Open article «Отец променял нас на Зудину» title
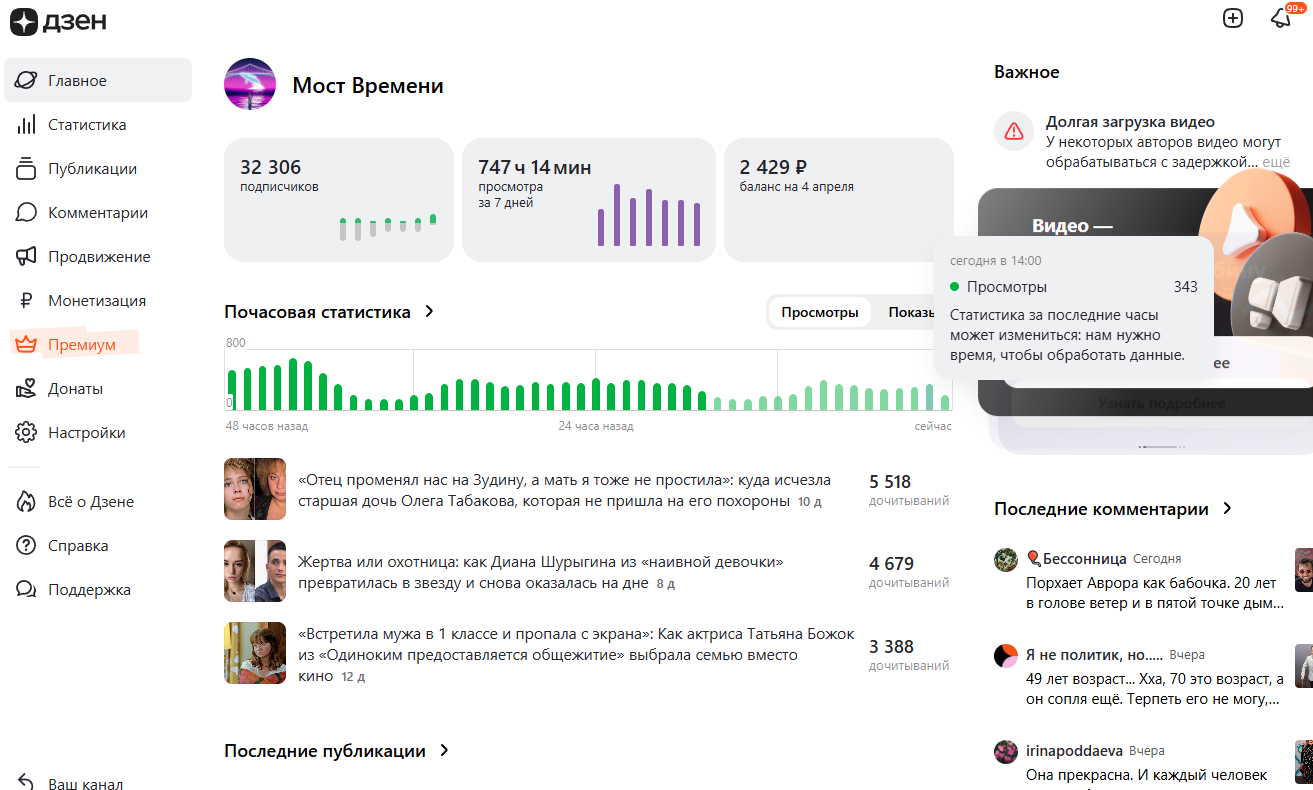Image resolution: width=1313 pixels, height=790 pixels. point(564,490)
